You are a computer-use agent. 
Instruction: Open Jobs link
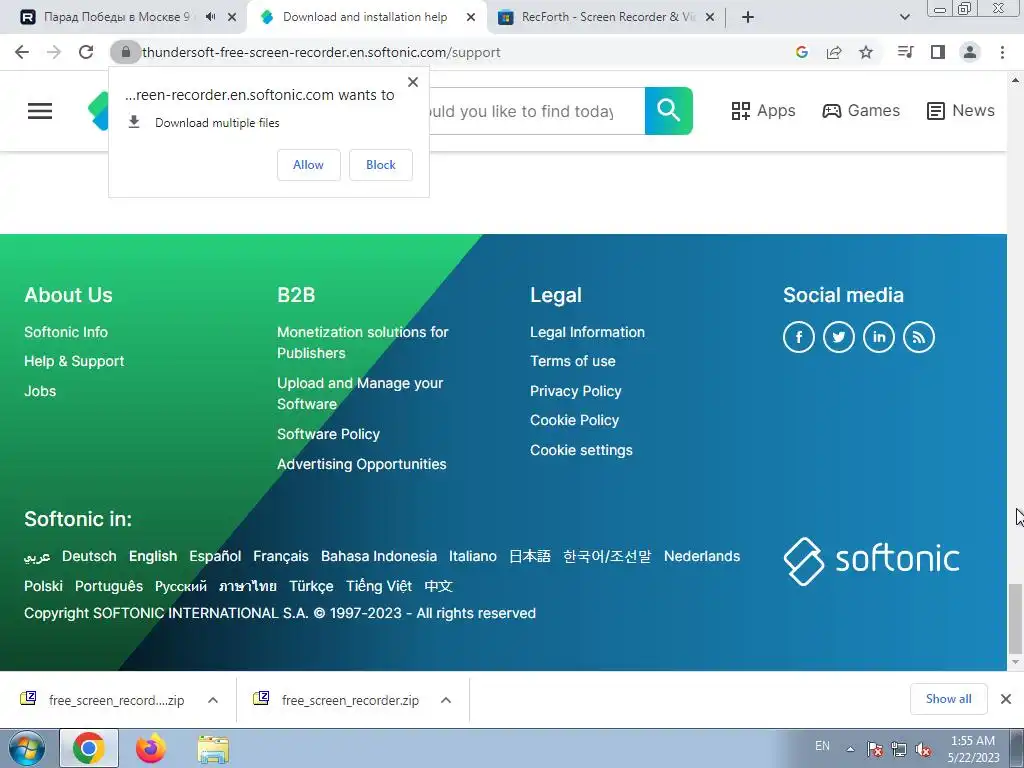point(40,391)
